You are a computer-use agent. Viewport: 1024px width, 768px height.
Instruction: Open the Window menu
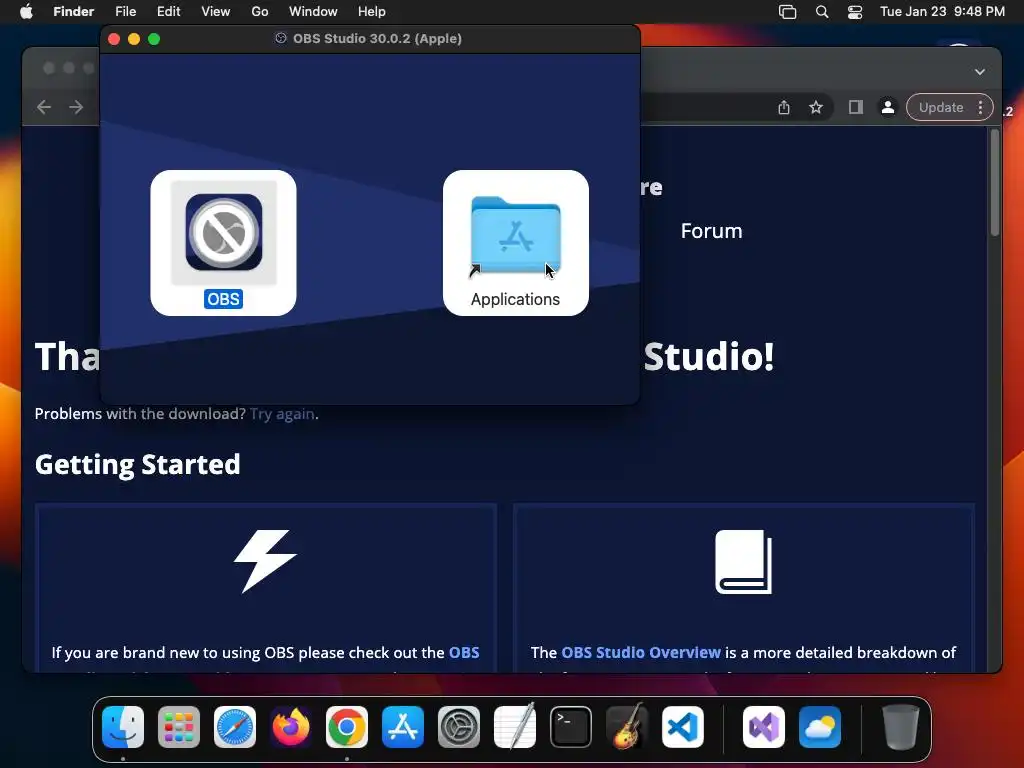pyautogui.click(x=313, y=12)
